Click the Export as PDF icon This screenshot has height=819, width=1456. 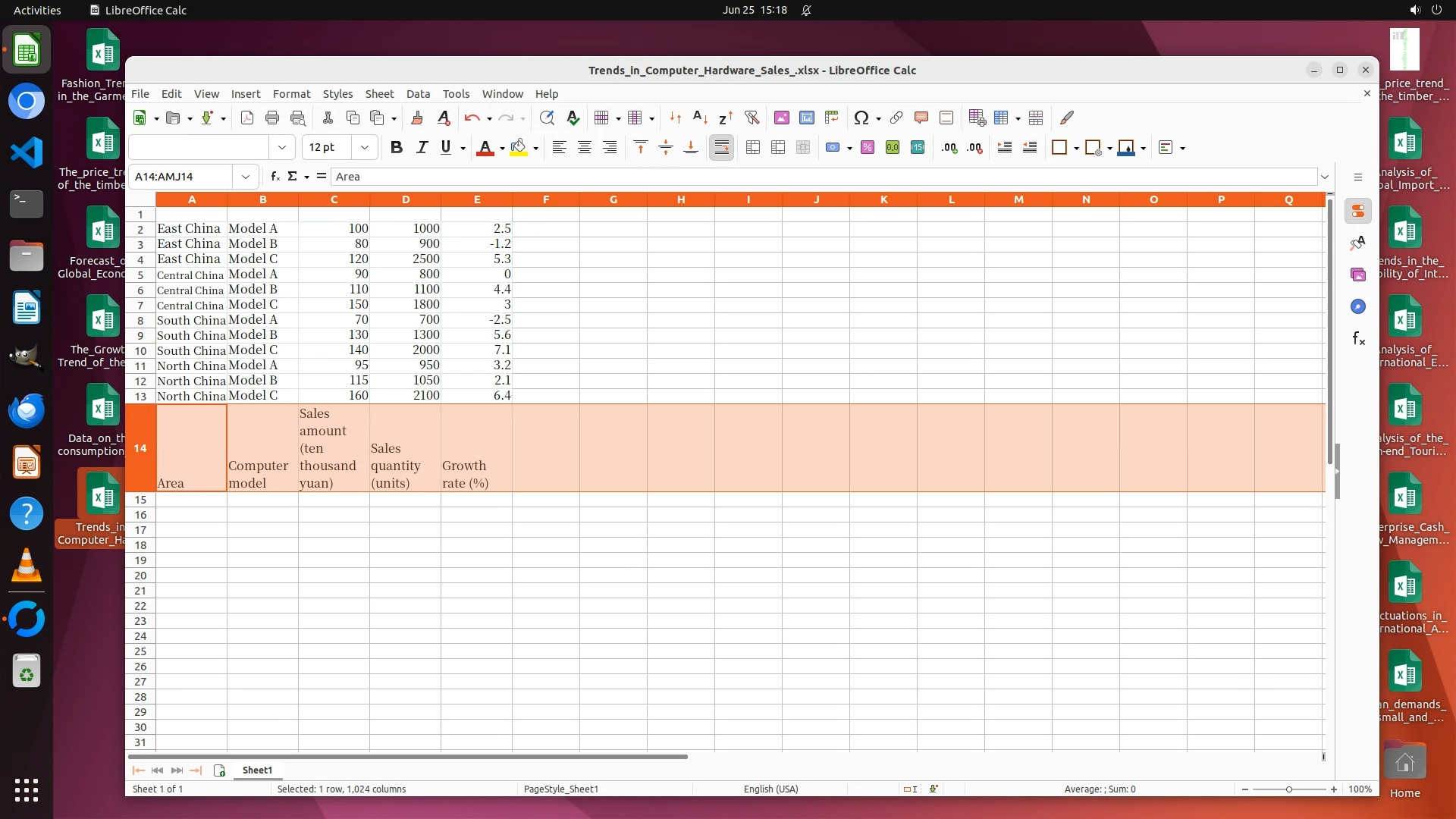247,118
